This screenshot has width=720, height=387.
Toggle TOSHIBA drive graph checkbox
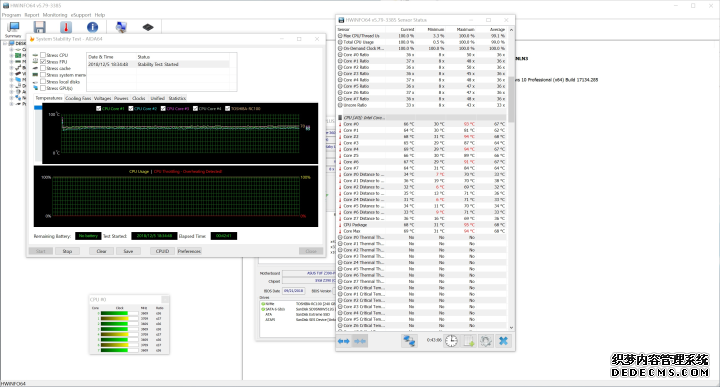tap(227, 109)
